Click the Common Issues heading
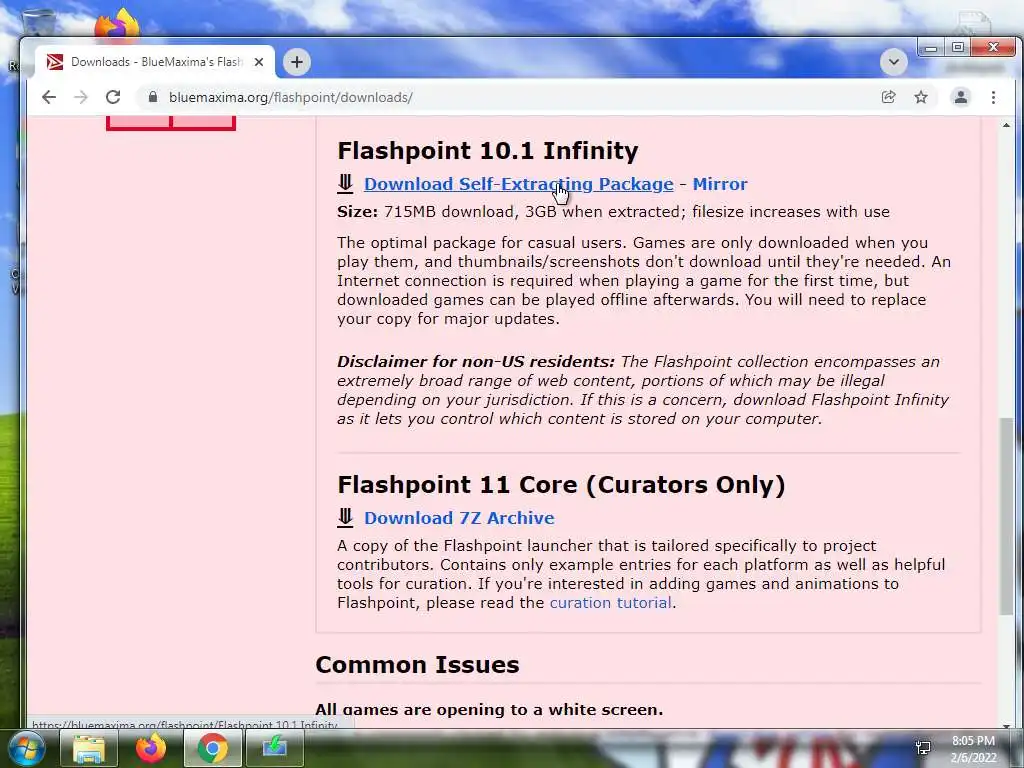1024x768 pixels. [417, 665]
